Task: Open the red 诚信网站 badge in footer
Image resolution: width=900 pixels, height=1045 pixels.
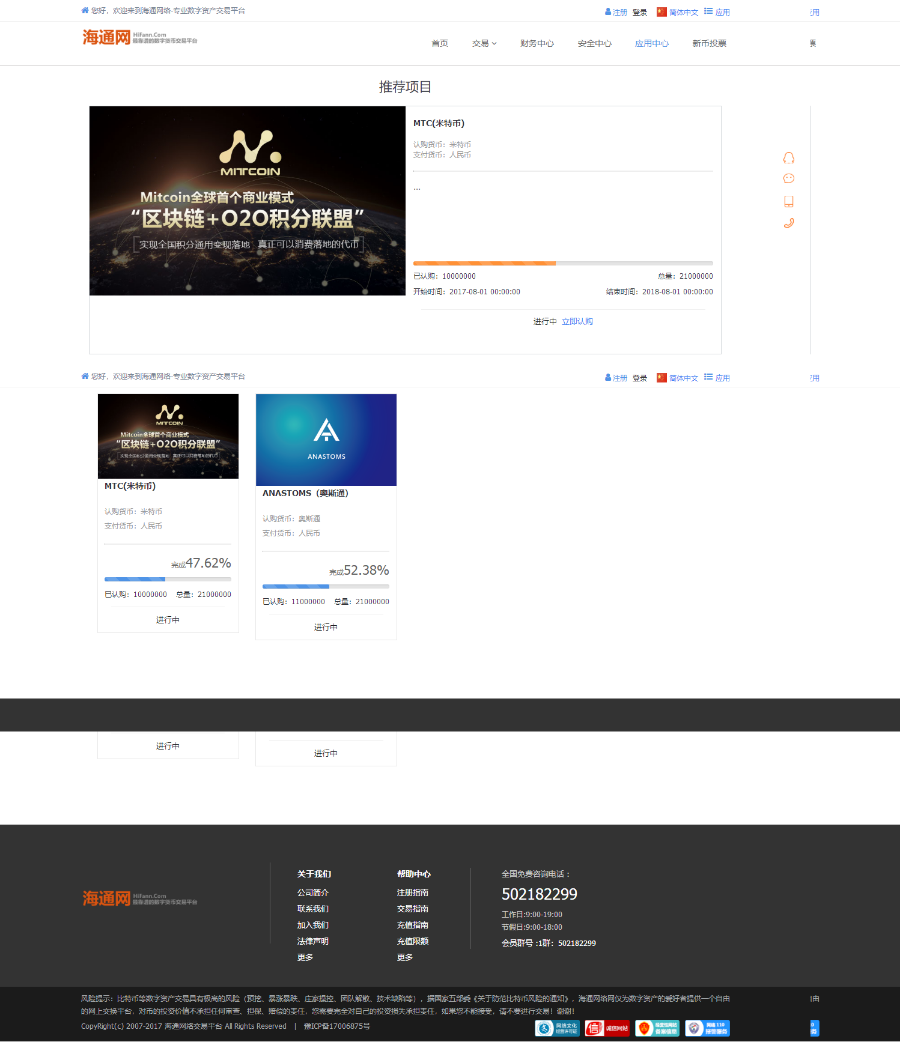Action: click(607, 1028)
